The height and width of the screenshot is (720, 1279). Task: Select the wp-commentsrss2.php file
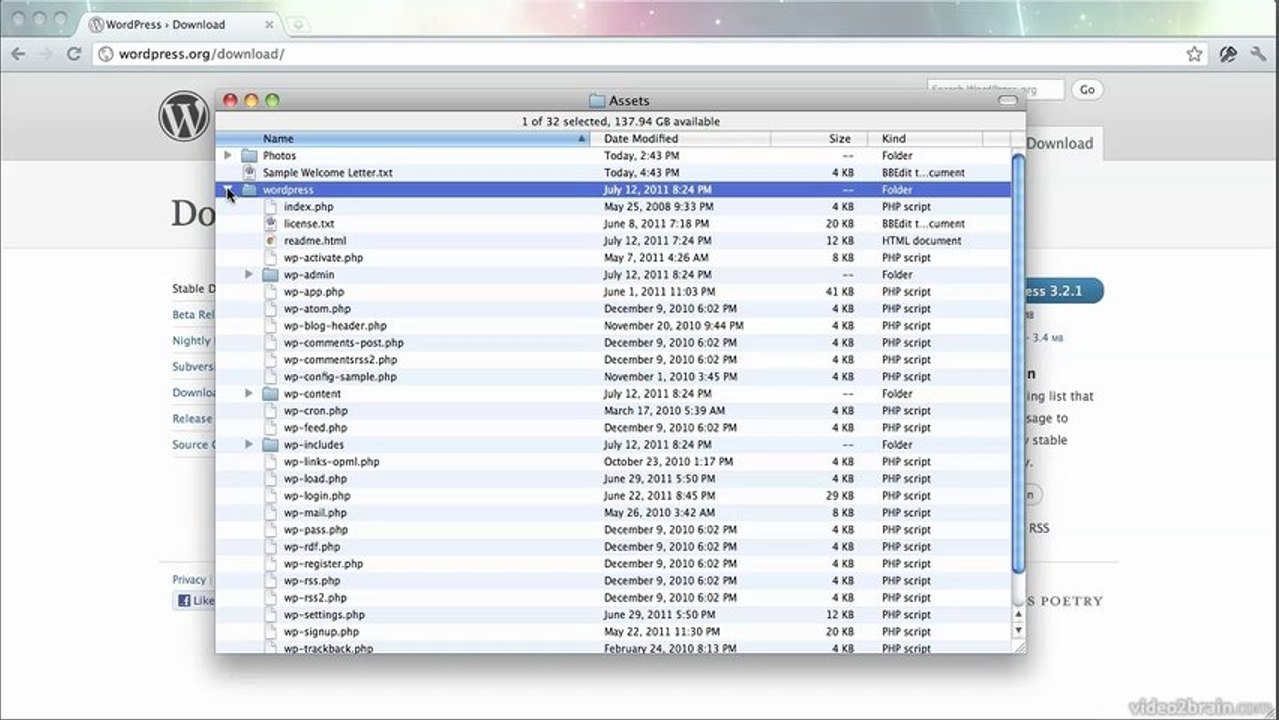point(340,360)
